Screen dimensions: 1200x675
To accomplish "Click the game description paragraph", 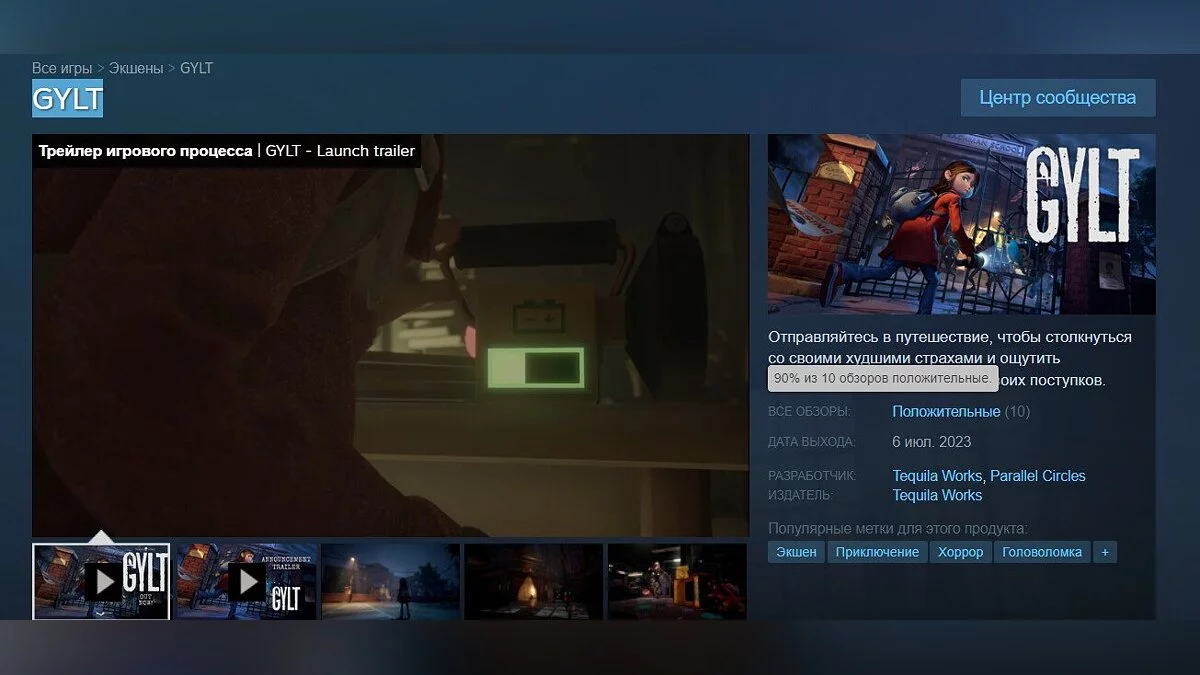I will [950, 358].
